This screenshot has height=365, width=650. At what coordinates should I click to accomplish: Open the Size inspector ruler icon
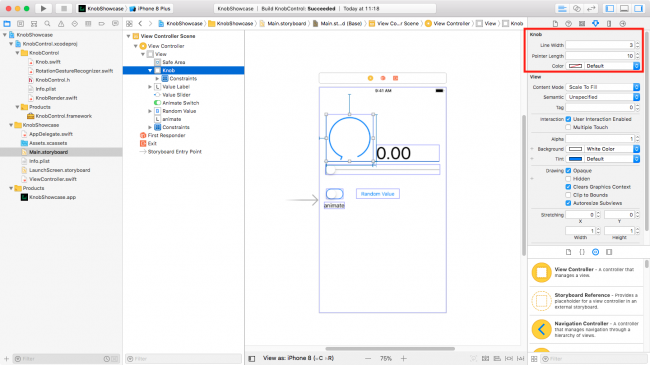(x=609, y=24)
